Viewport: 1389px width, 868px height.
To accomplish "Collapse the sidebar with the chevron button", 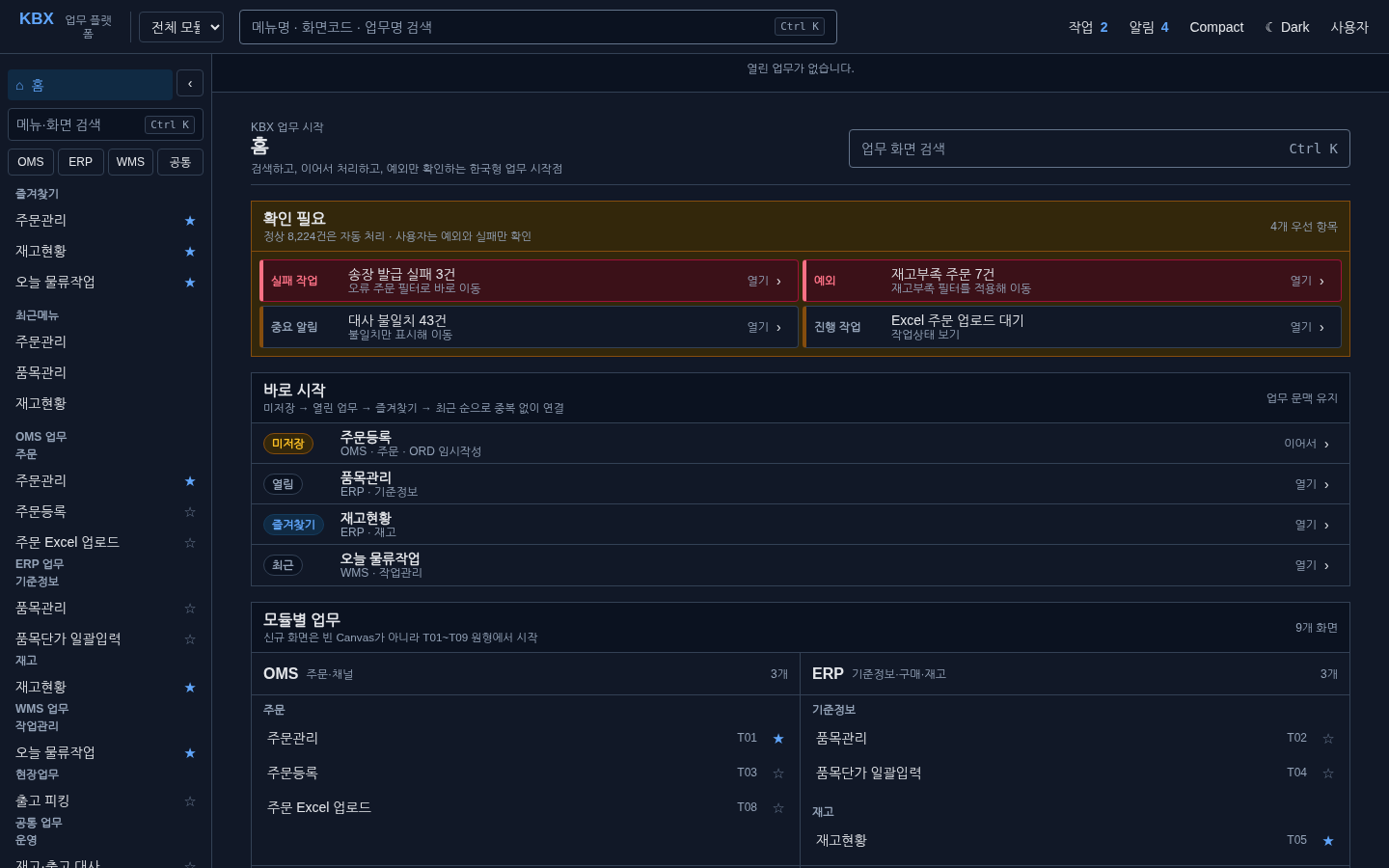I will [190, 84].
